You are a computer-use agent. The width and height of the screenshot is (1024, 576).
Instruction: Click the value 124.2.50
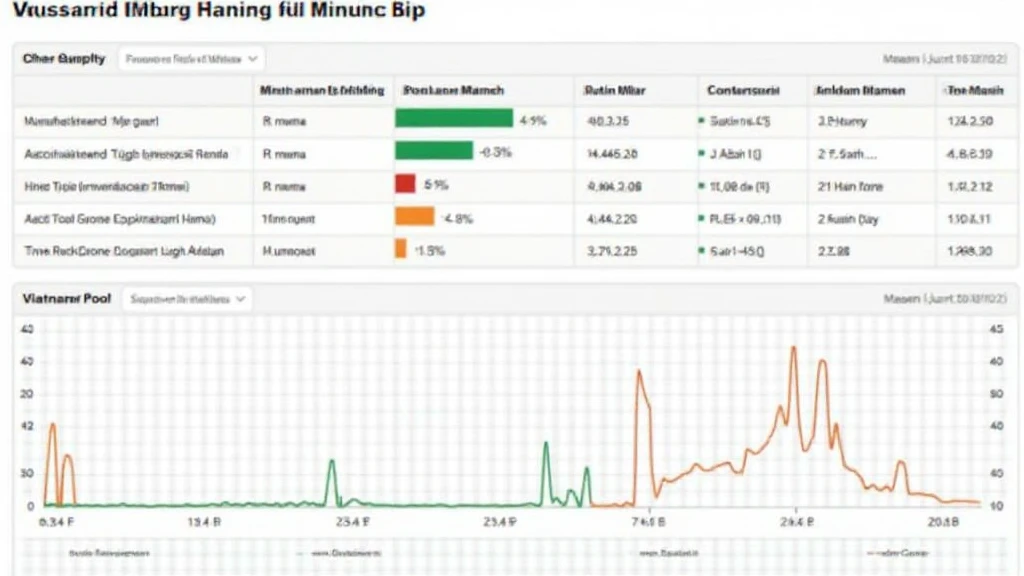pos(970,121)
